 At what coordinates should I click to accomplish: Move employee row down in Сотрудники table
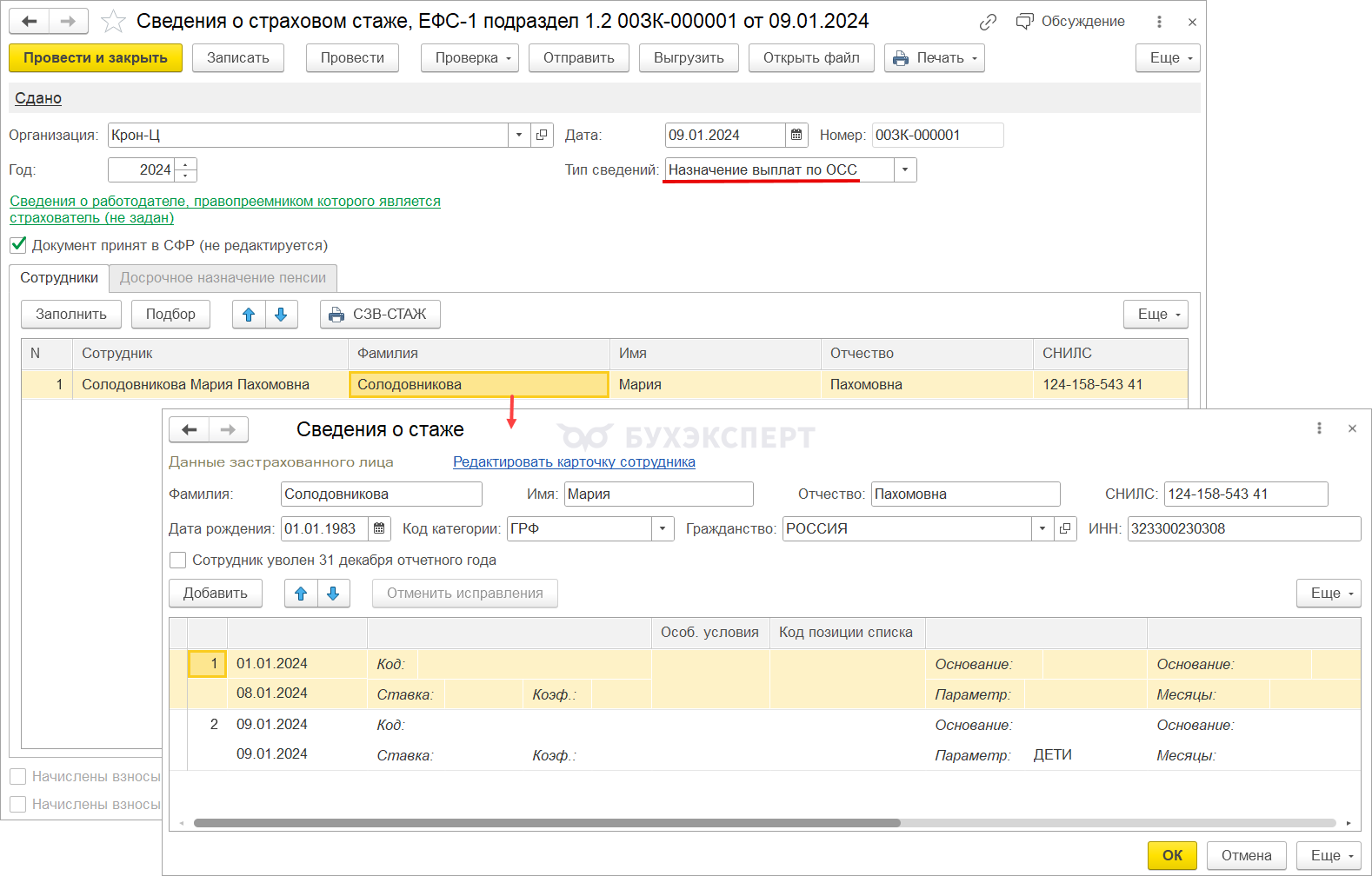coord(281,315)
